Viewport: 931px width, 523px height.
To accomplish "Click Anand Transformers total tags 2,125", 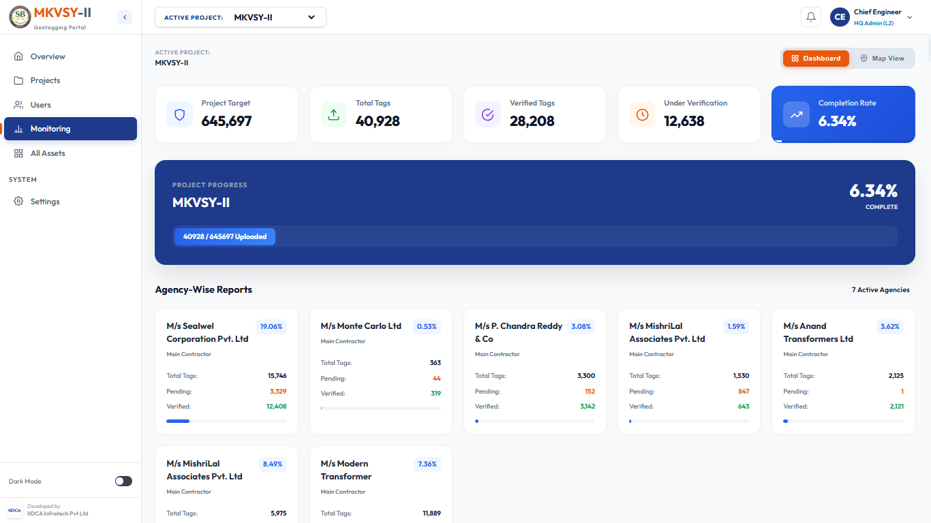I will [896, 376].
